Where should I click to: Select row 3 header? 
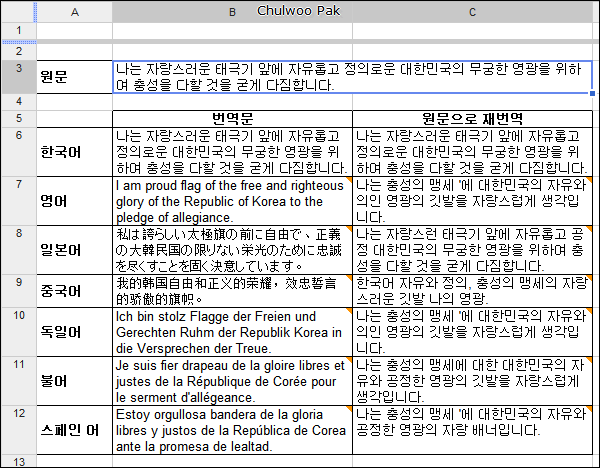tap(19, 77)
